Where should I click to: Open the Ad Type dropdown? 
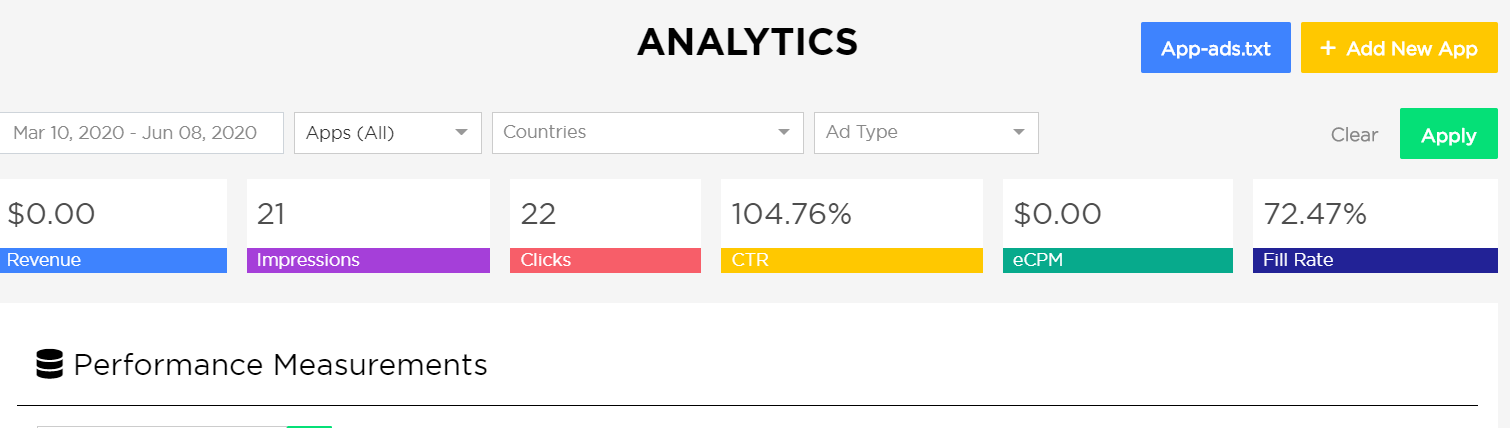(925, 133)
